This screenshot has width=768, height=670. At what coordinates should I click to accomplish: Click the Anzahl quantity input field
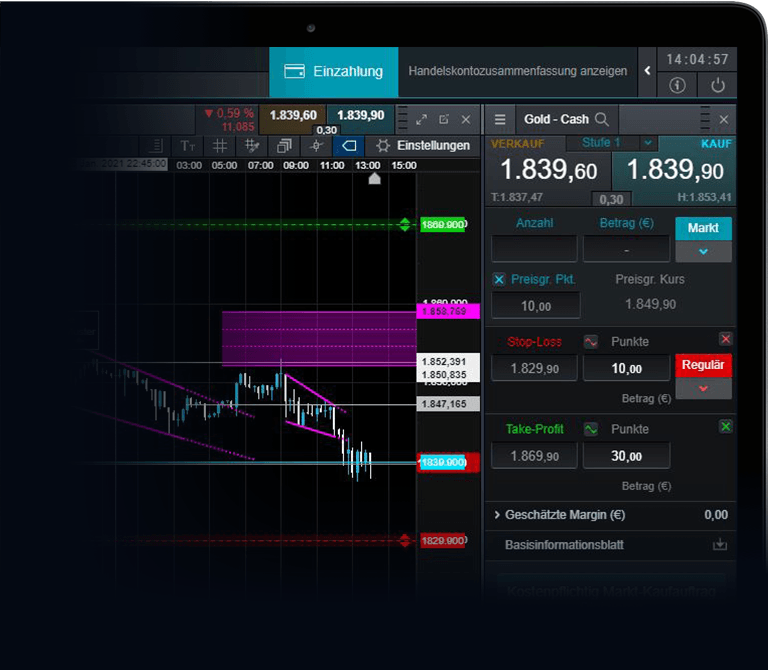(534, 248)
